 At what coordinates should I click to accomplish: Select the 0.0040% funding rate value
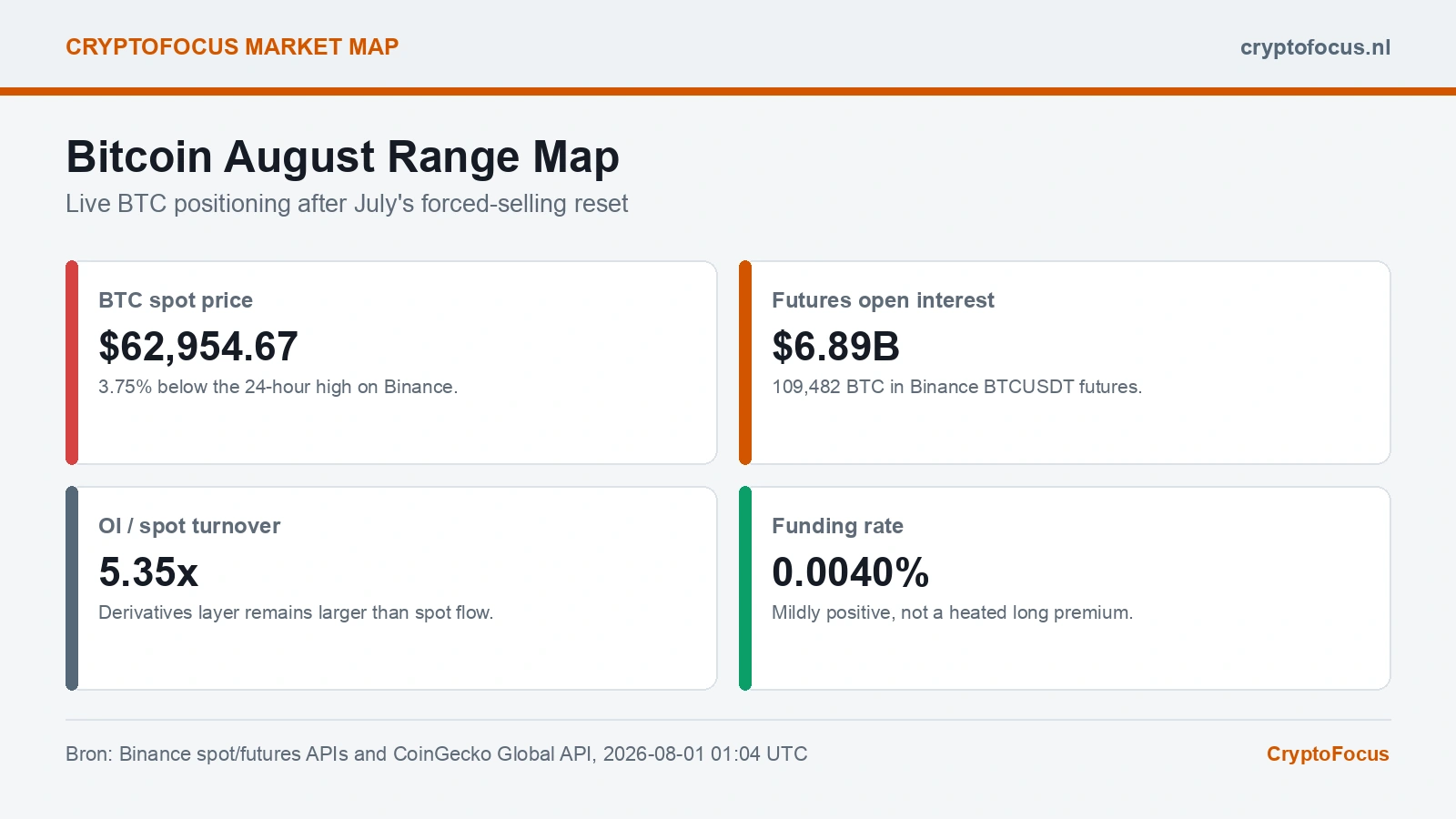click(x=851, y=572)
